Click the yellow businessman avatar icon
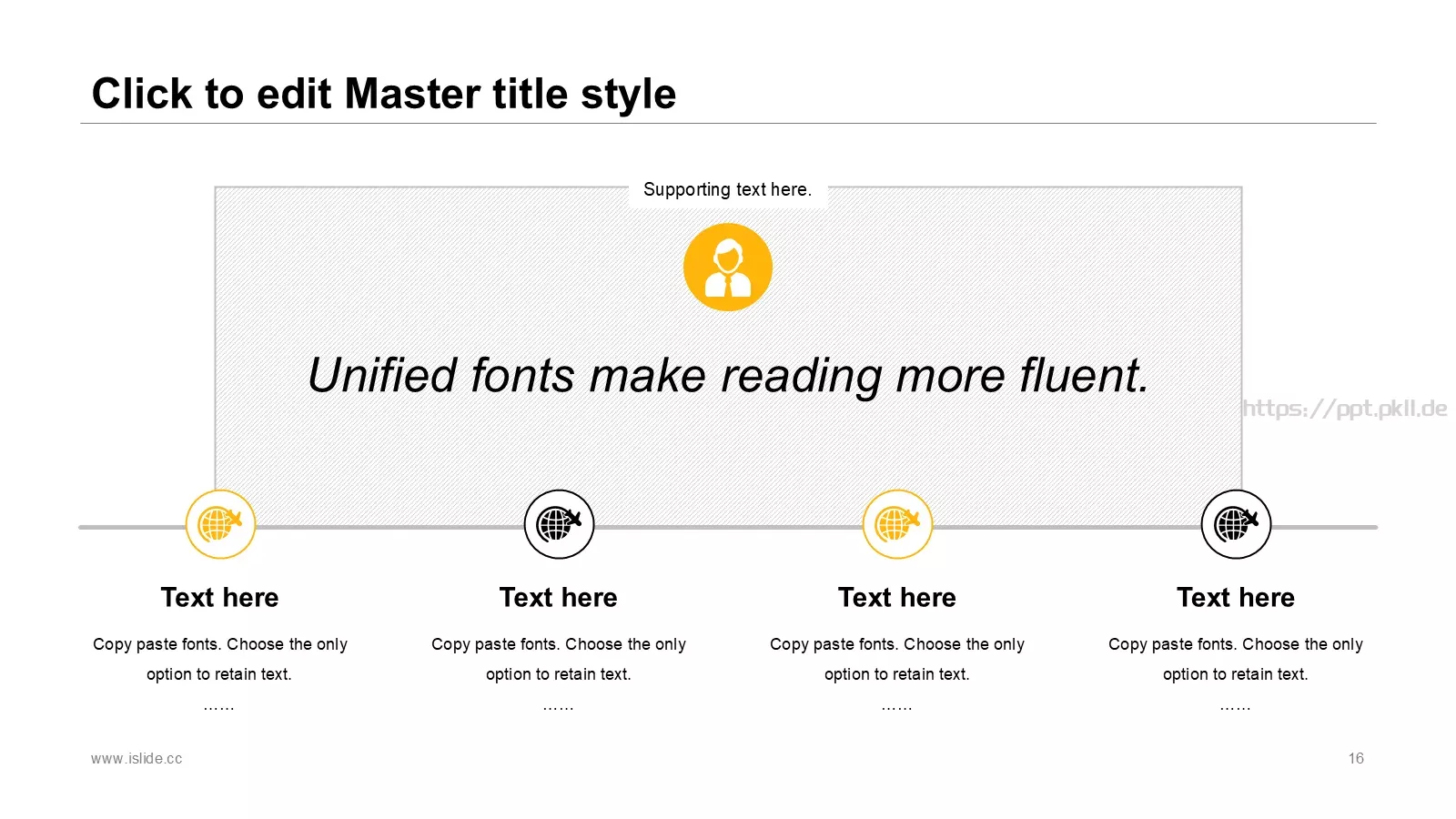The height and width of the screenshot is (819, 1456). [728, 267]
